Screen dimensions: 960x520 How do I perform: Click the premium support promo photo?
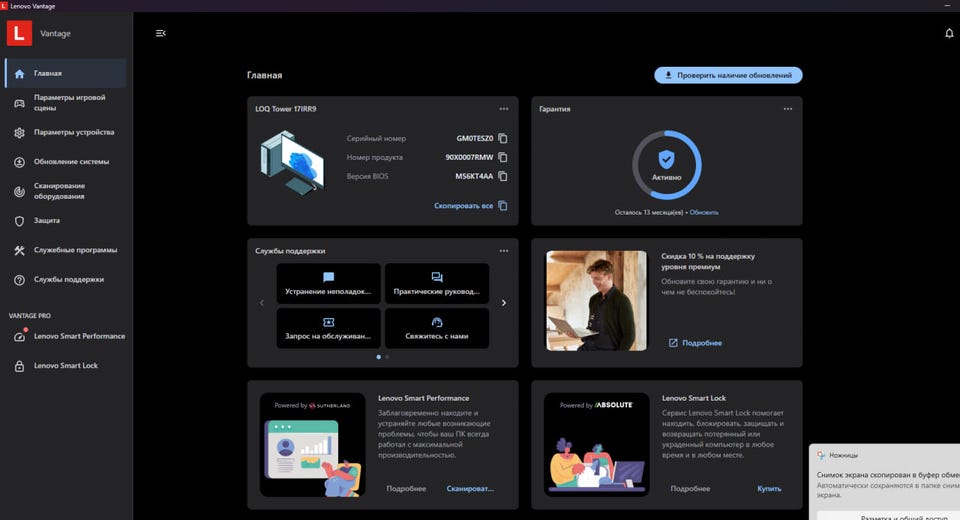[596, 301]
